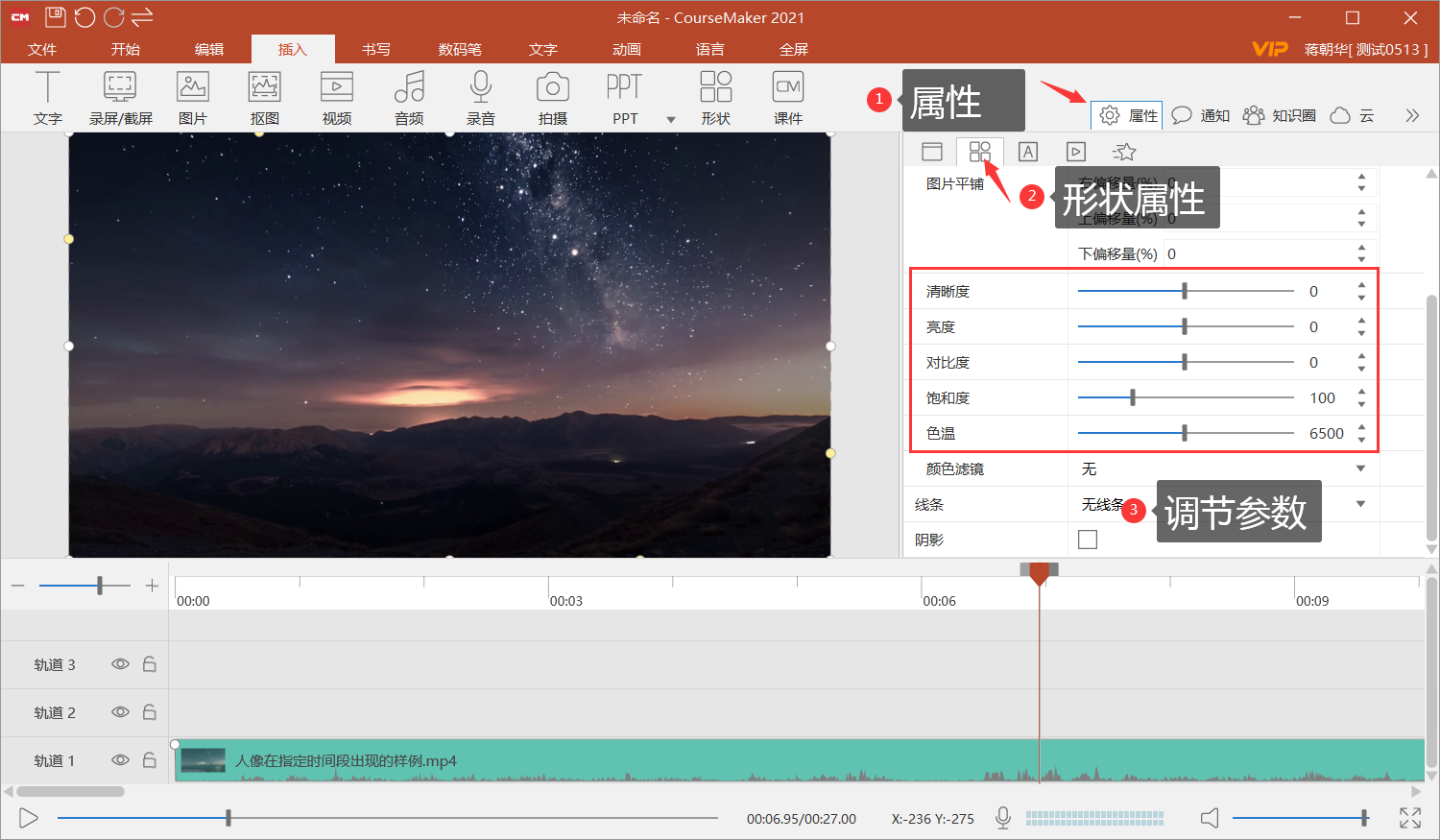The width and height of the screenshot is (1440, 840).
Task: Increase 对比度 value with stepper
Action: point(1361,356)
